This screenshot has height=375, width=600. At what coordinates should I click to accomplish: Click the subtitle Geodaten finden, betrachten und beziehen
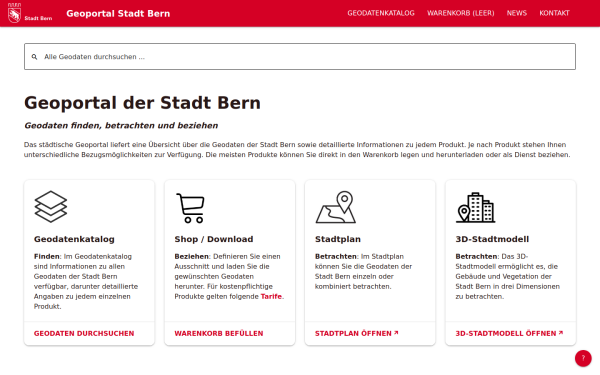[x=121, y=126]
